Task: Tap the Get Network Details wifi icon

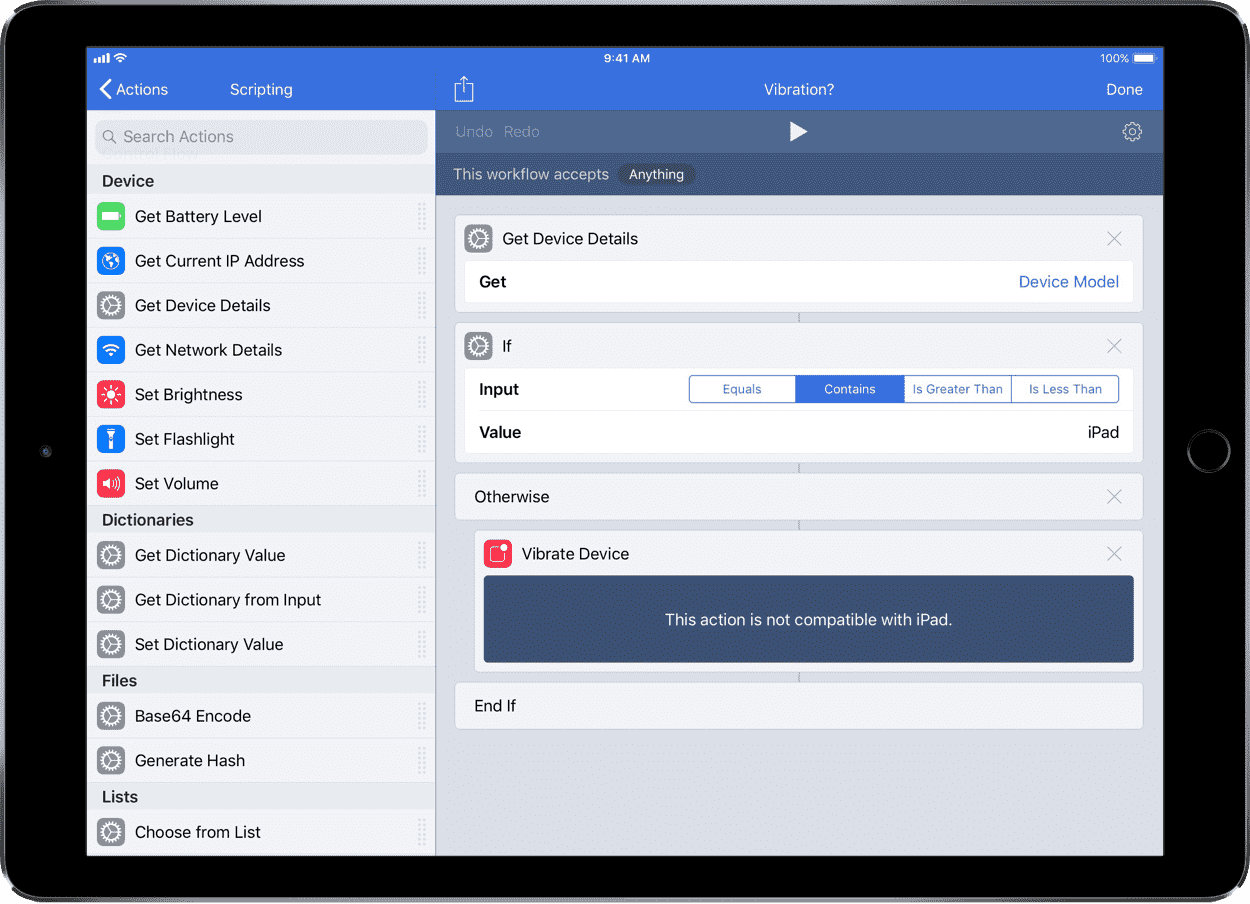Action: (111, 350)
